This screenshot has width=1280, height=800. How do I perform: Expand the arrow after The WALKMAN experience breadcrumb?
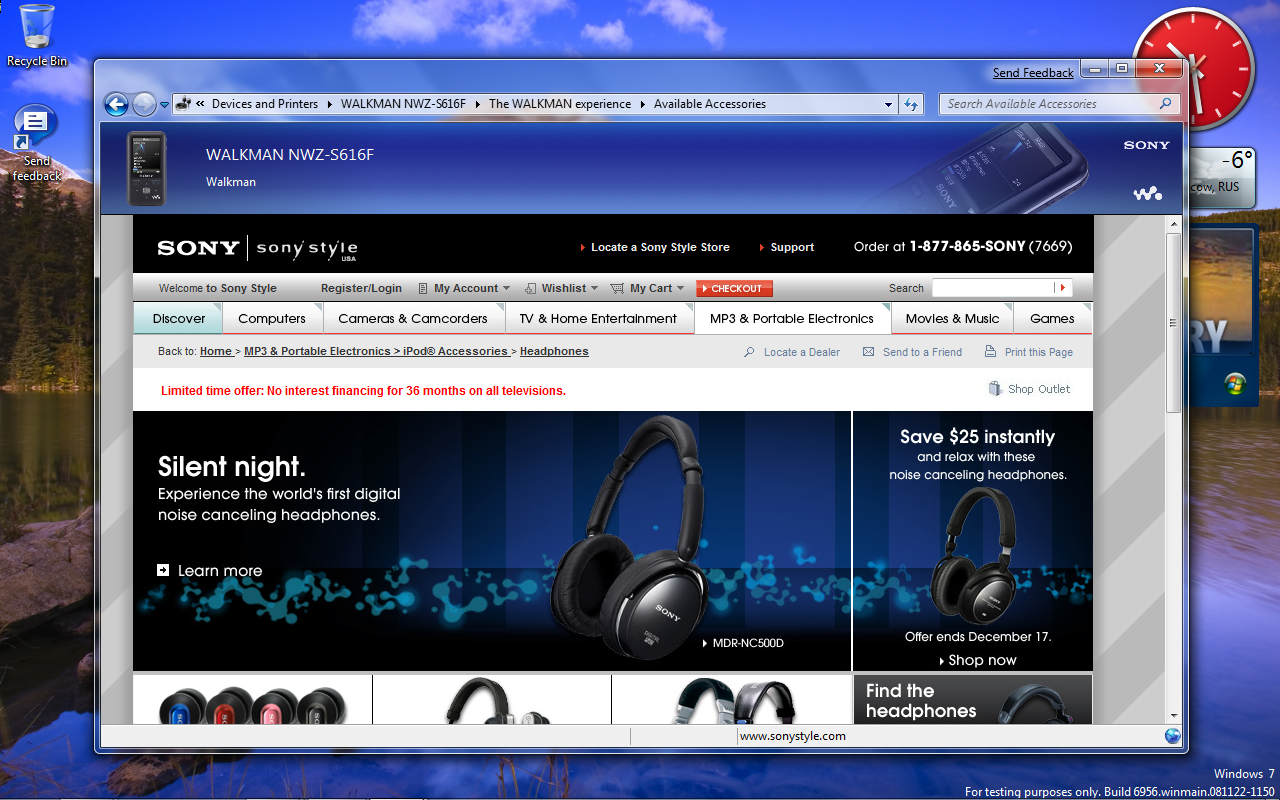coord(643,104)
